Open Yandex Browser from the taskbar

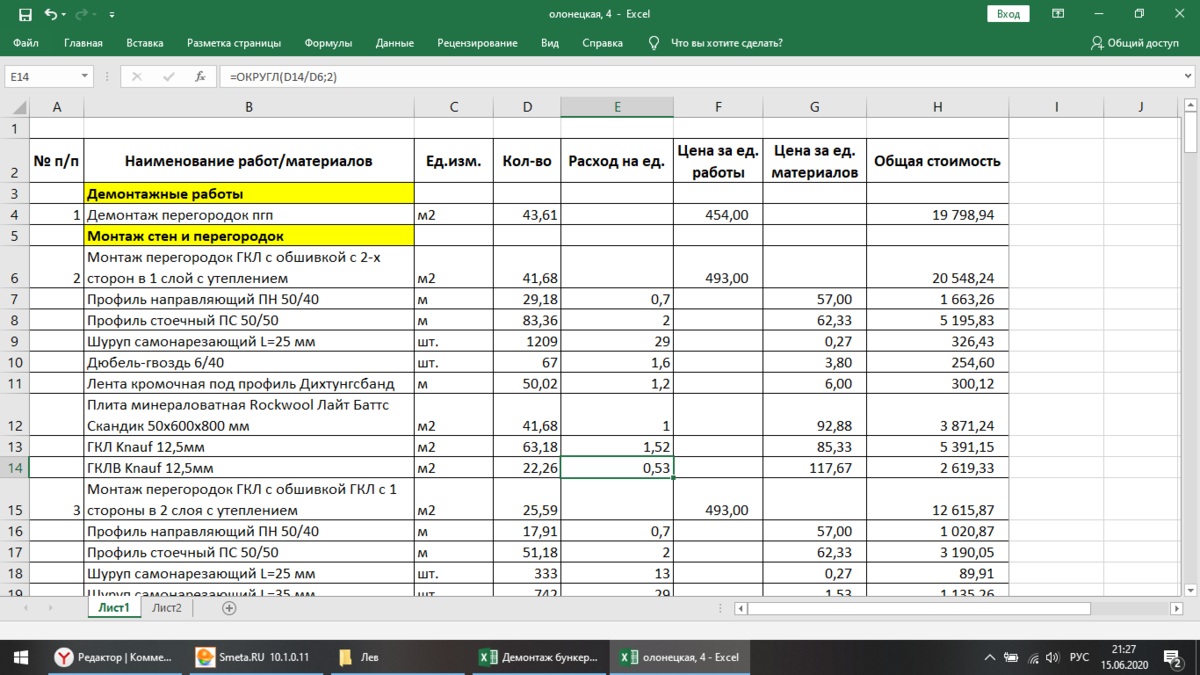coord(115,657)
